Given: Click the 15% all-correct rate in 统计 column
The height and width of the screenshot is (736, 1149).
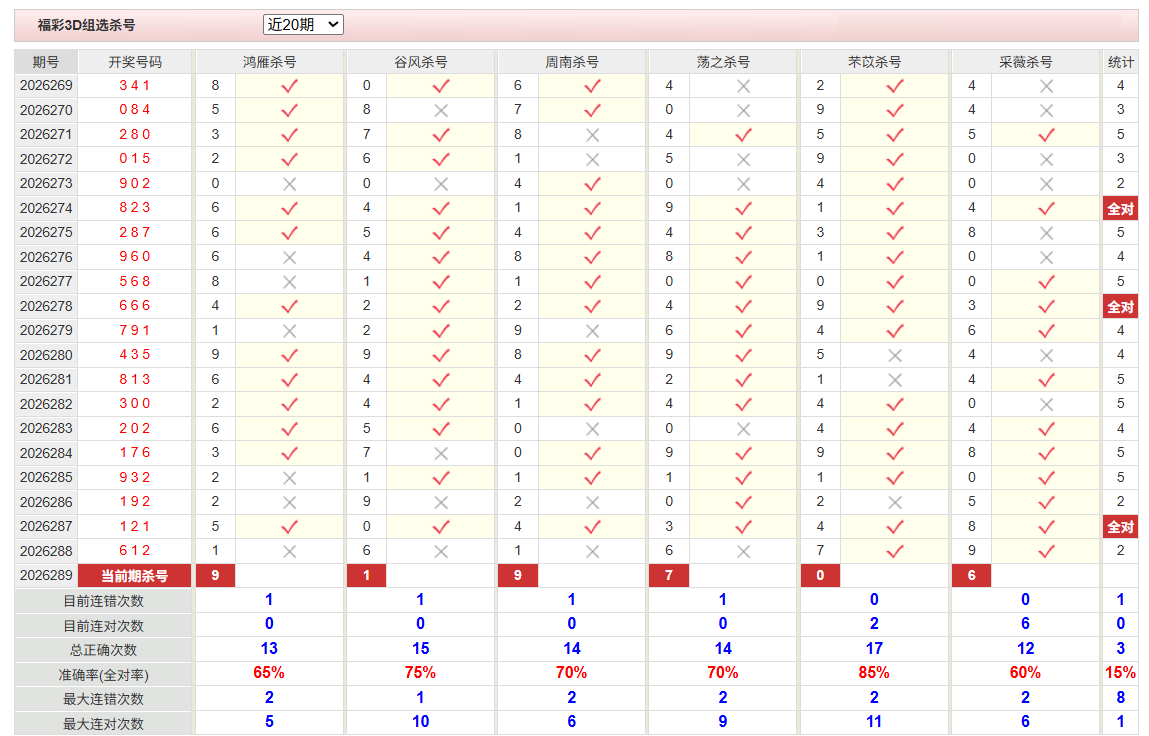Looking at the screenshot, I should point(1120,673).
